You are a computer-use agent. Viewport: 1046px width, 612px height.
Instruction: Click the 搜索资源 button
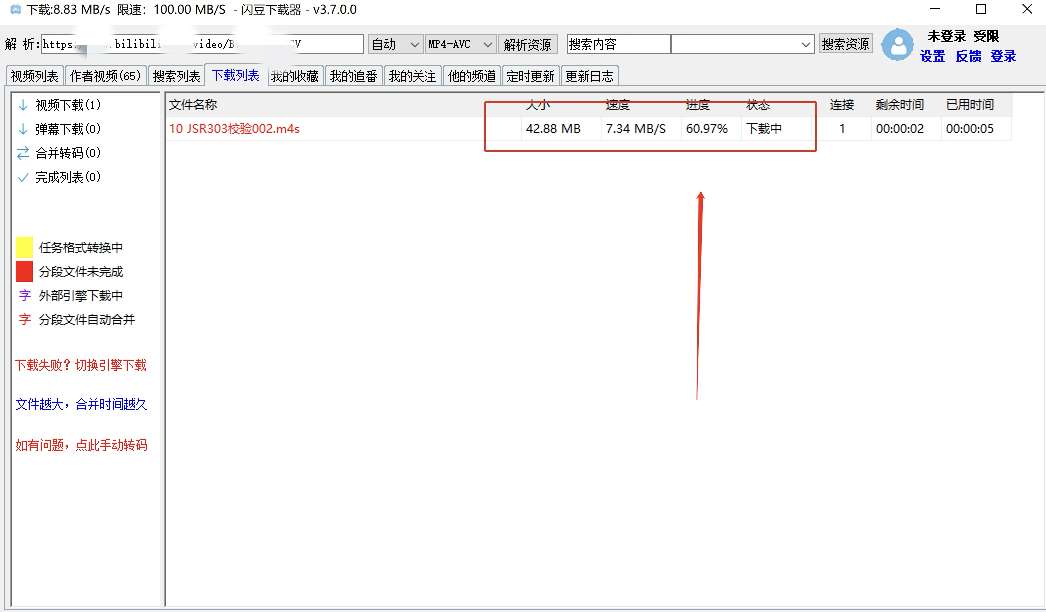845,44
